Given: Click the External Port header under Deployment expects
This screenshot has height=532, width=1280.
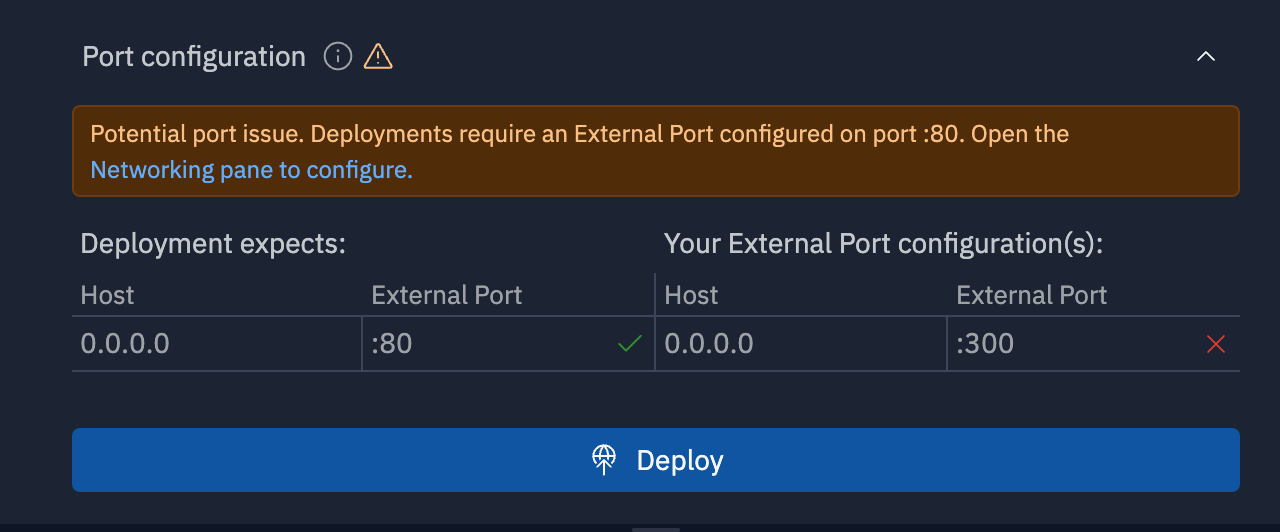Looking at the screenshot, I should [x=446, y=295].
